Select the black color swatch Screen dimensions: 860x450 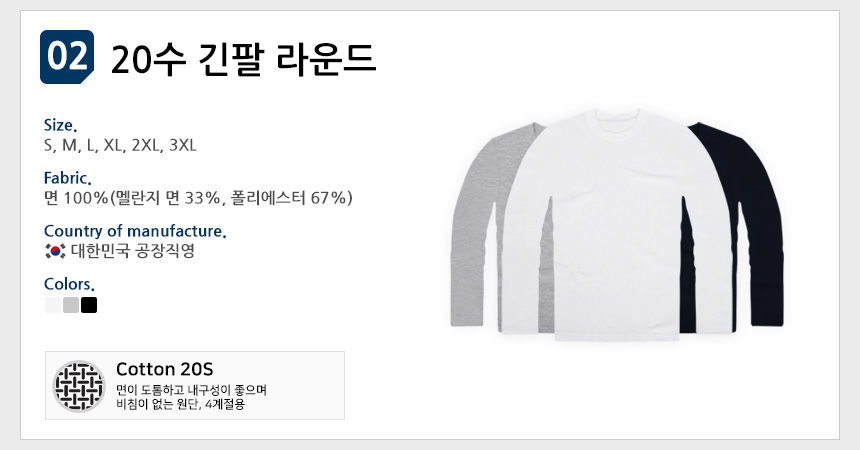[89, 305]
